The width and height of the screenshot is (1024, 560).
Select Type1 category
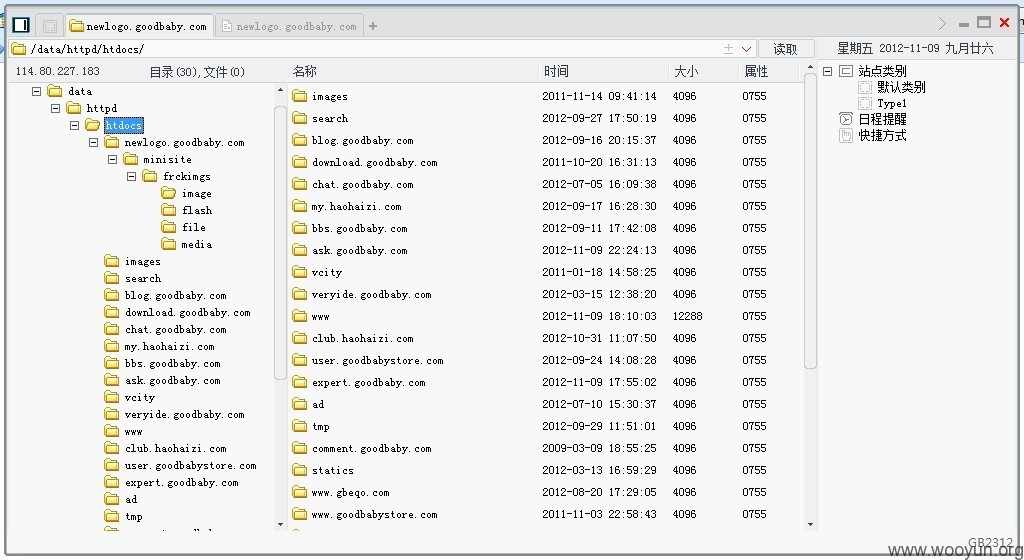point(892,103)
